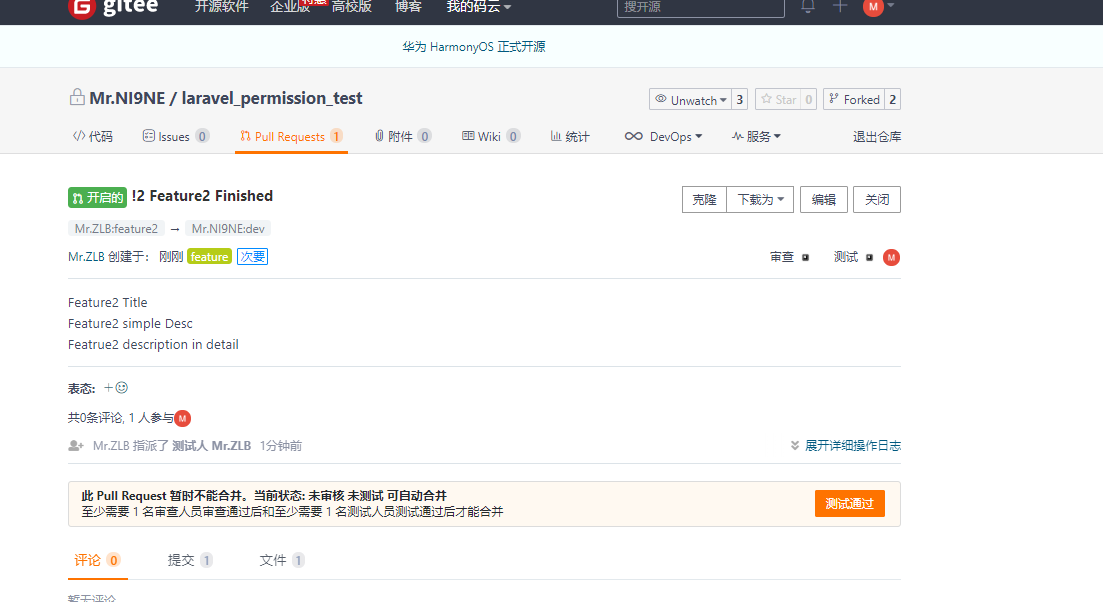Image resolution: width=1103 pixels, height=602 pixels.
Task: Click the search input field
Action: pos(700,7)
